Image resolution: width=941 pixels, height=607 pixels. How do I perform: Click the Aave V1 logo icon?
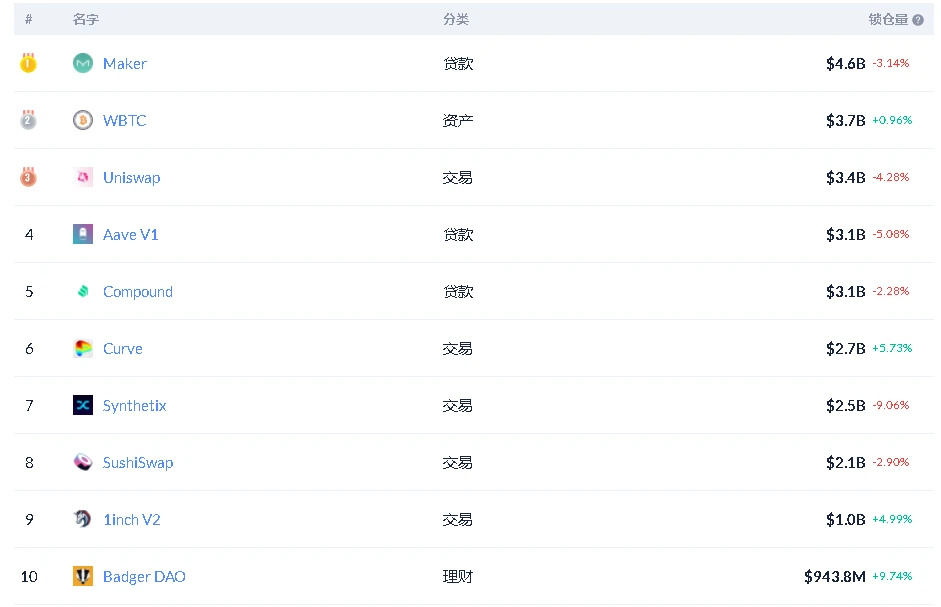pos(83,234)
